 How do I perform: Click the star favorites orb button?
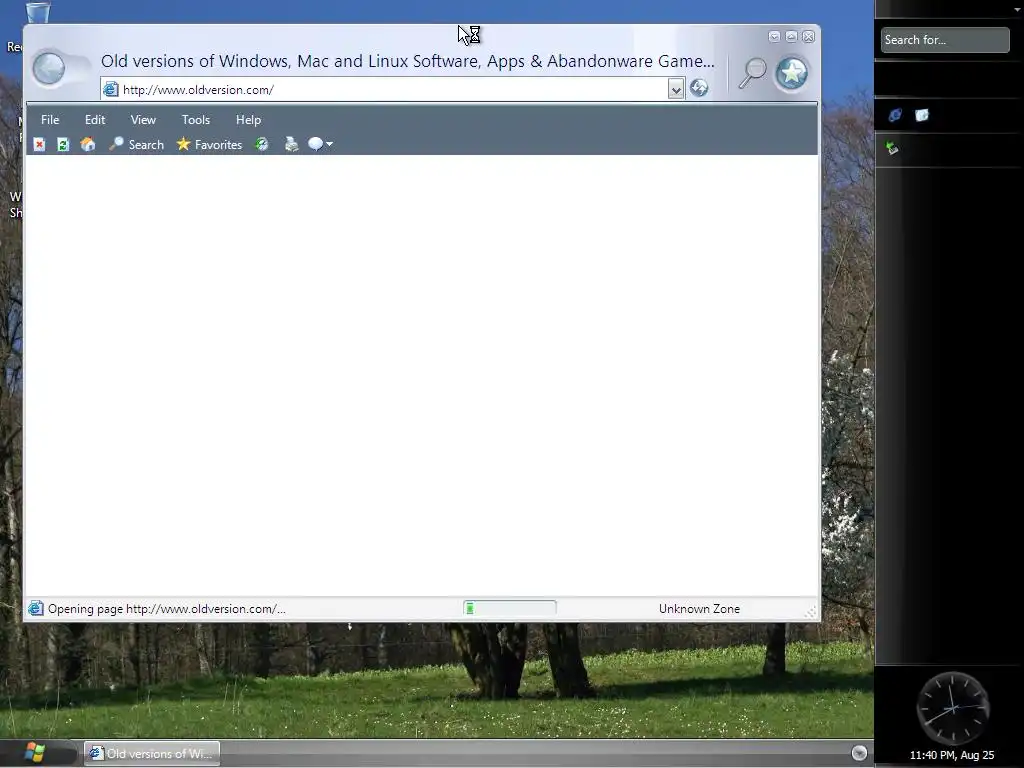tap(792, 72)
